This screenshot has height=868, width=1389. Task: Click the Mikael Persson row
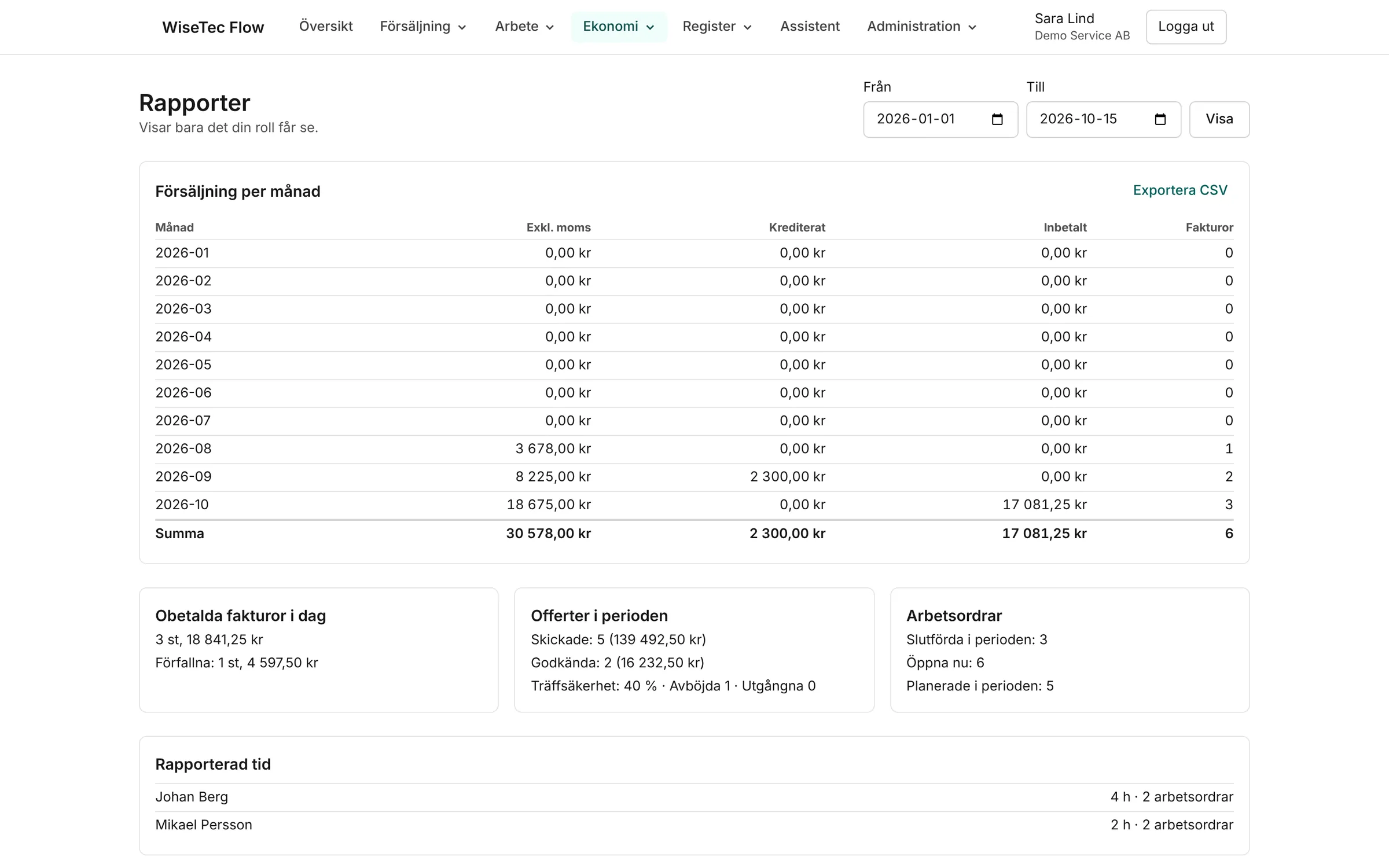click(694, 825)
